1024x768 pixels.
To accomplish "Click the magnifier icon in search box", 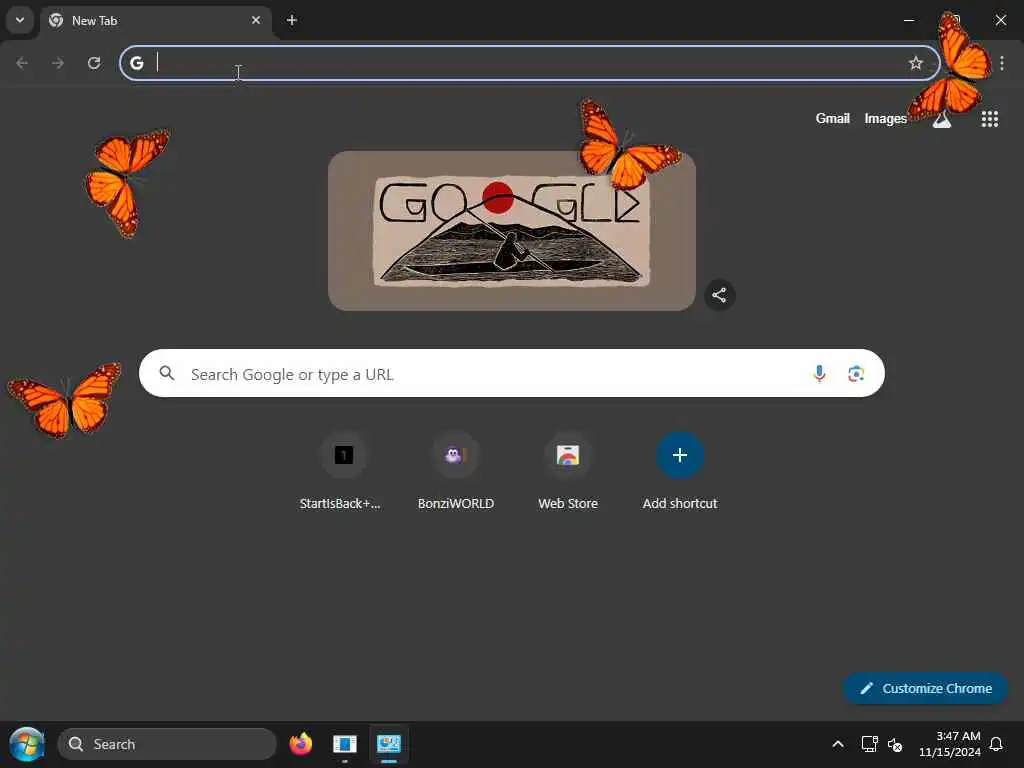I will pos(167,373).
